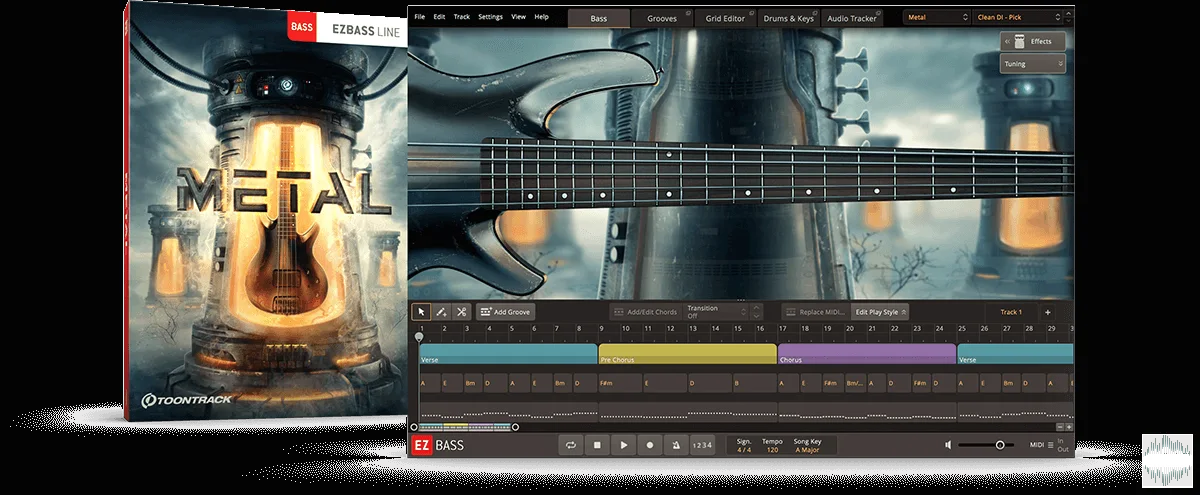
Task: Select the arrow pointer tool
Action: (422, 312)
